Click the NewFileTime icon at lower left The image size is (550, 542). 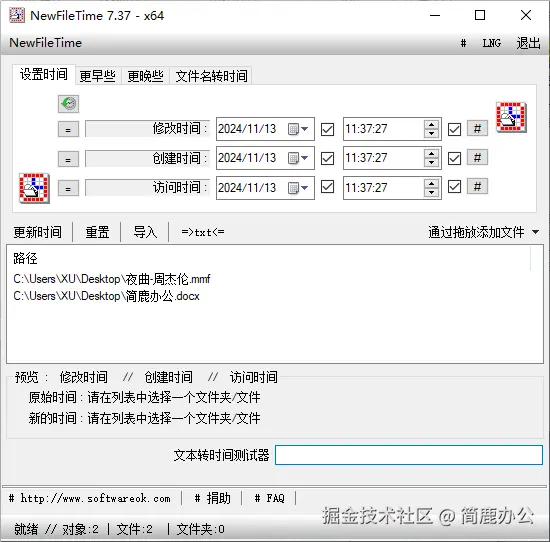tap(34, 188)
